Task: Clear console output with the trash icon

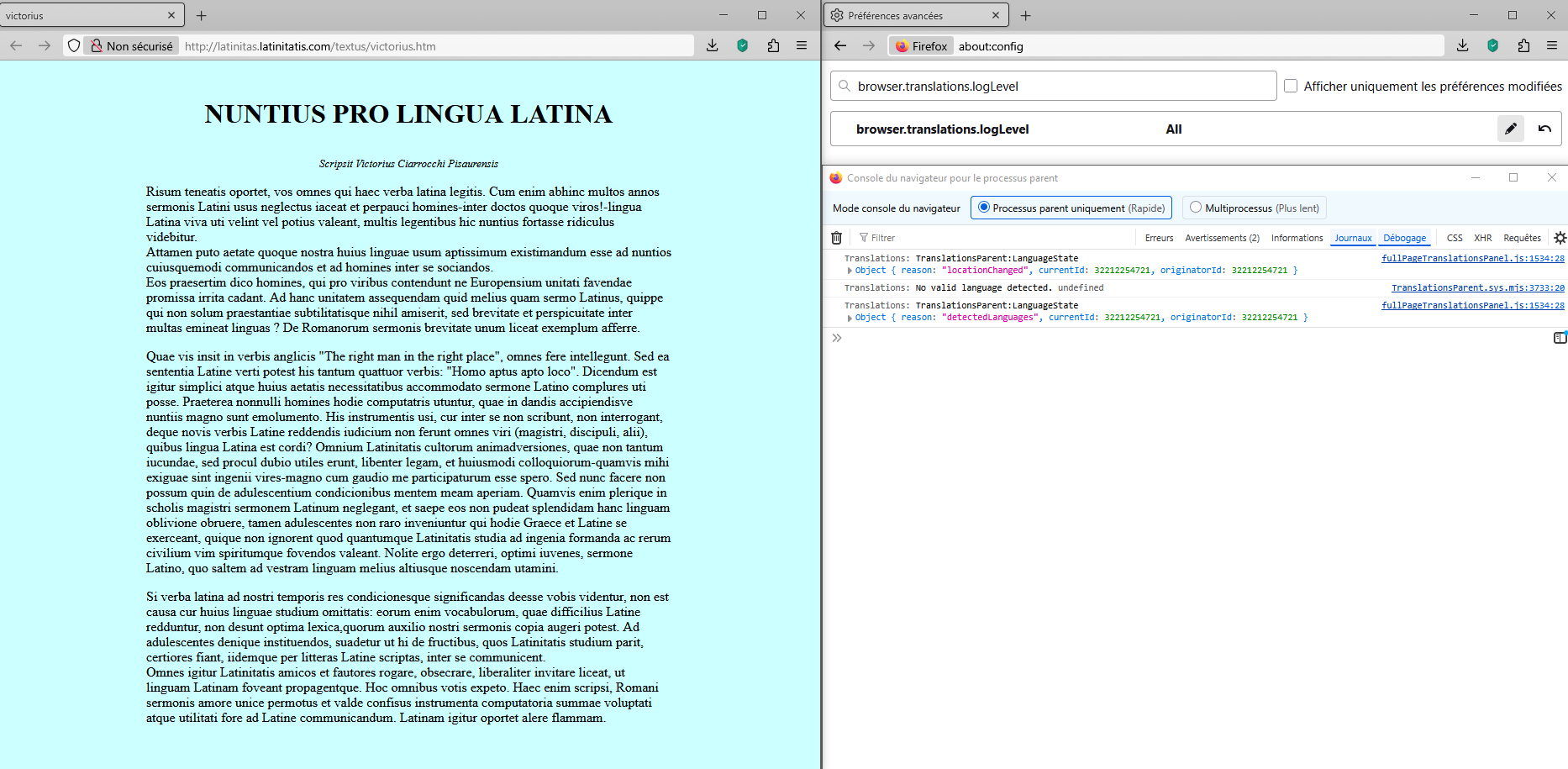Action: tap(836, 238)
